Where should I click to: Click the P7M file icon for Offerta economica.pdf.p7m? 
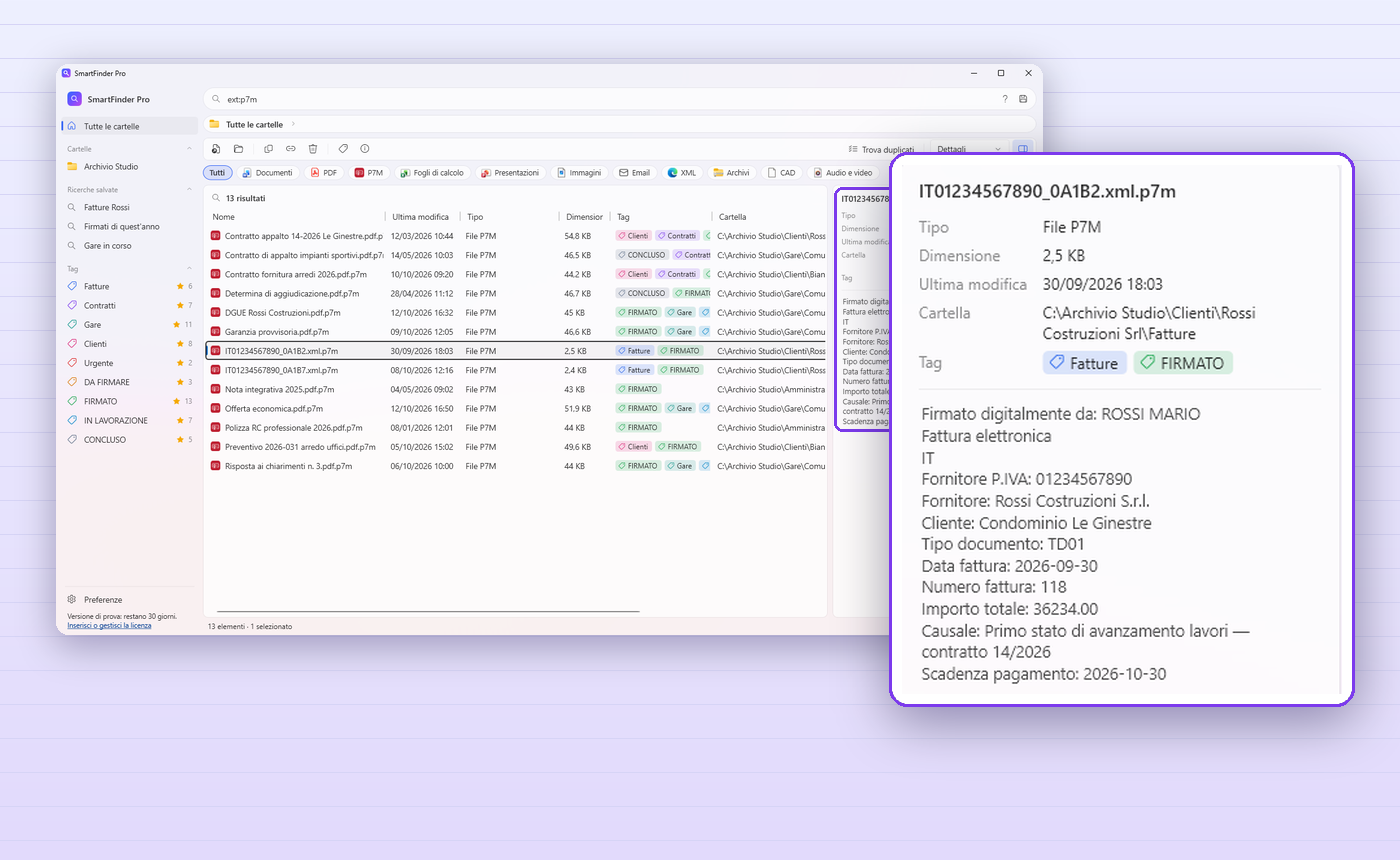pos(215,408)
